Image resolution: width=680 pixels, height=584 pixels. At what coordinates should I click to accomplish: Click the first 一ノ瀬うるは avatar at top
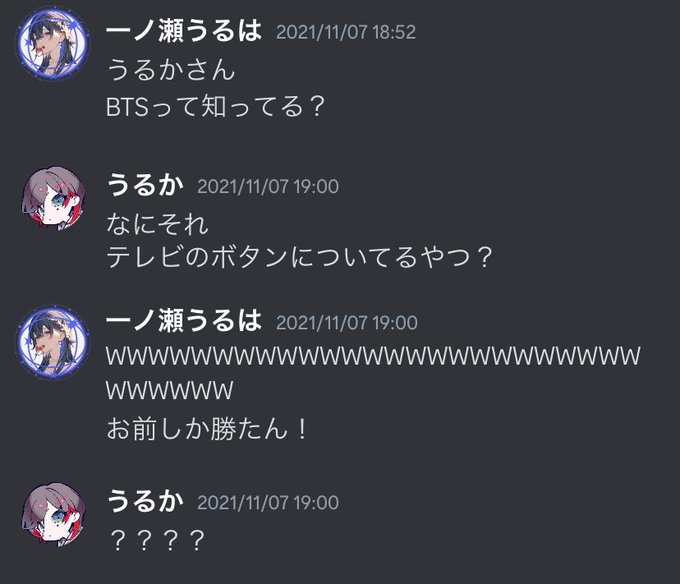53,43
